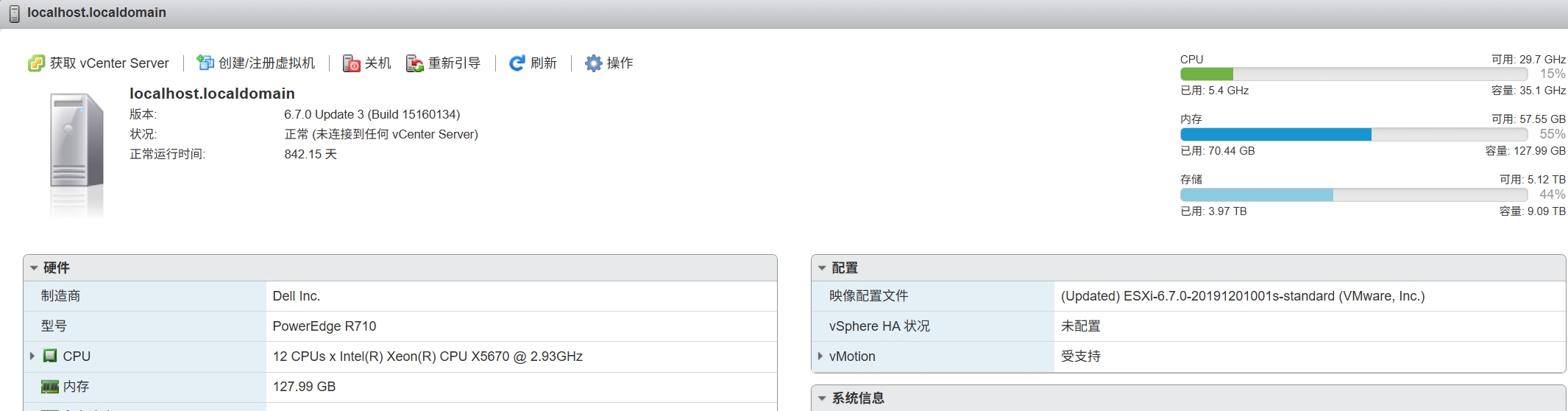
Task: Click memory used value 已用: 70.44 GB
Action: click(1218, 151)
